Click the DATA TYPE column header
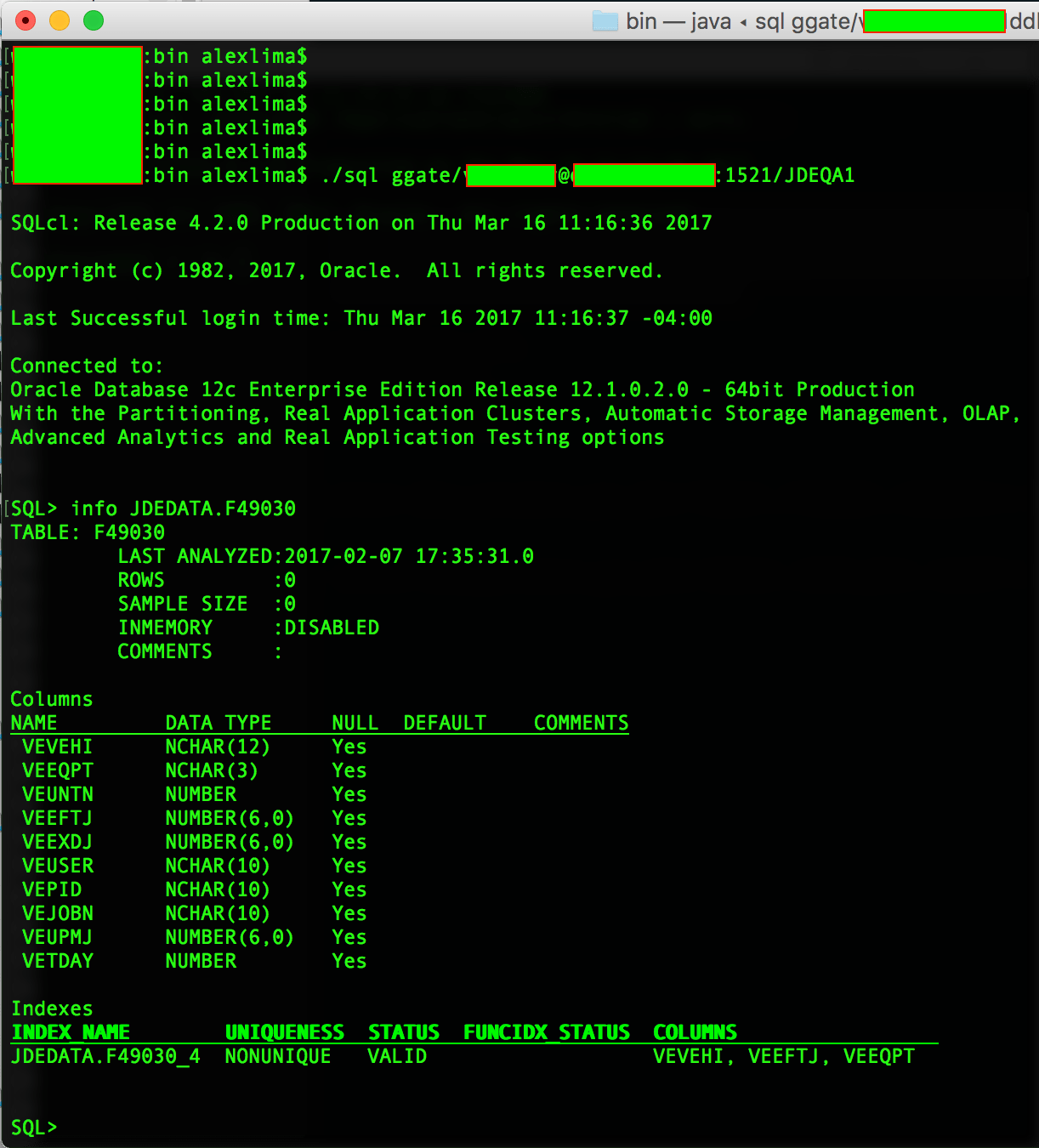 pos(218,722)
